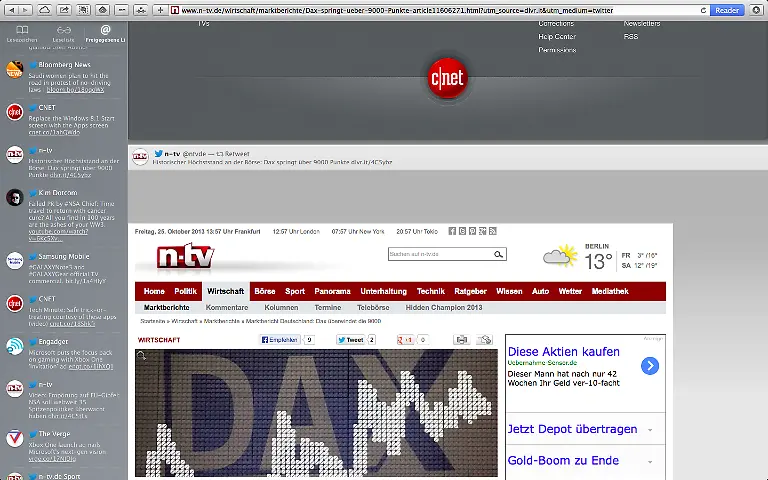Screen dimensions: 768x480
Task: Open RSS link in CNET footer
Action: pyautogui.click(x=631, y=37)
